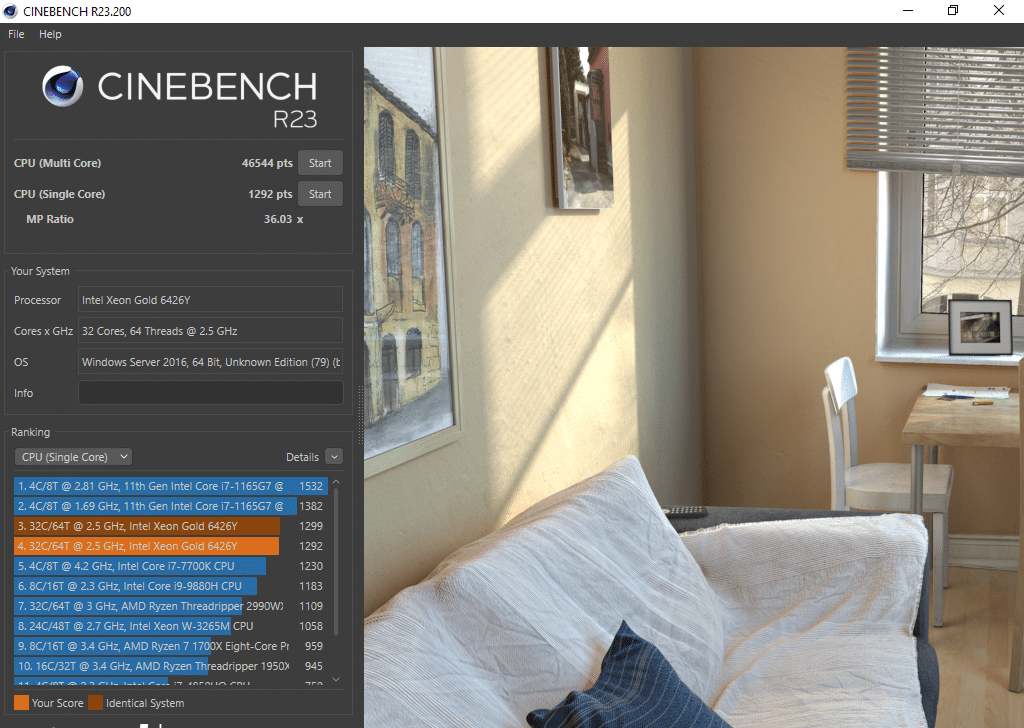Select ranking row 7 Threadripper 2990WX
1024x728 pixels.
click(x=169, y=606)
